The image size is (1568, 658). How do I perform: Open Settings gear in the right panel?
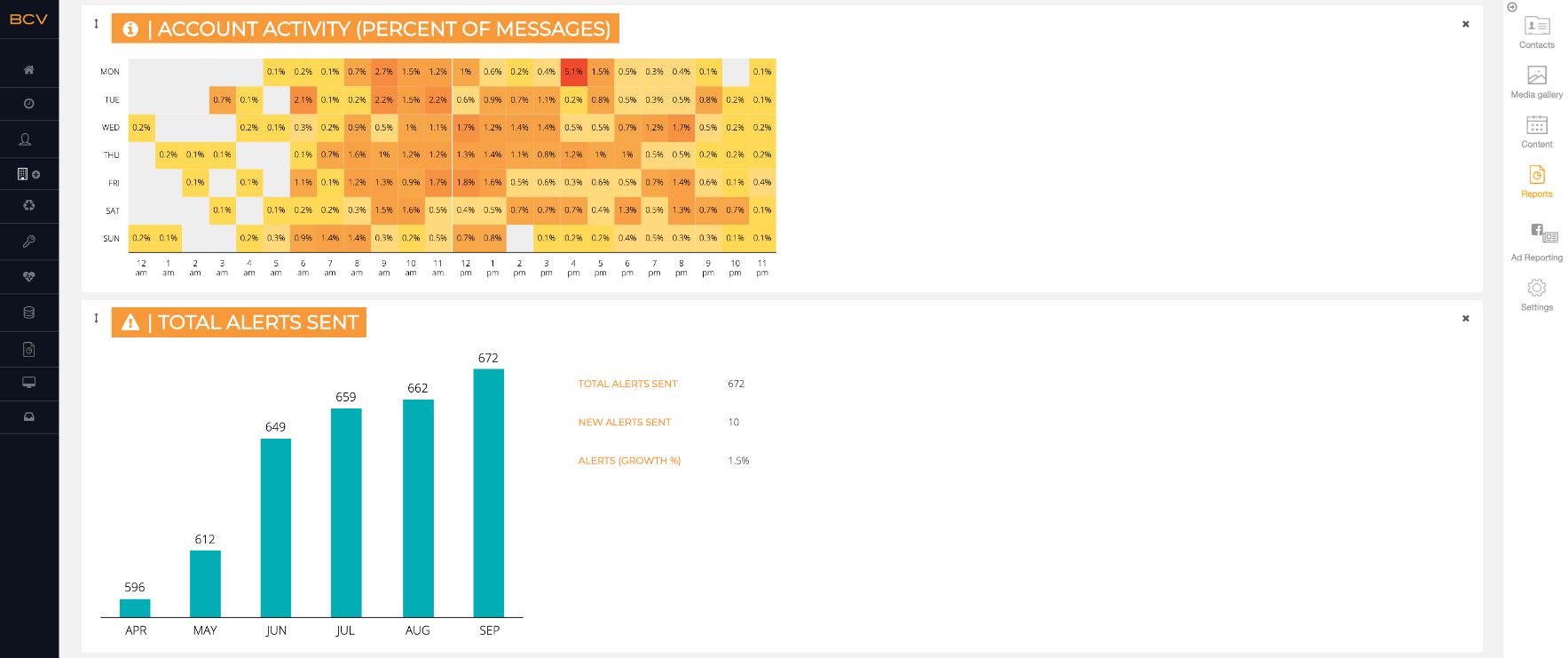[x=1537, y=296]
